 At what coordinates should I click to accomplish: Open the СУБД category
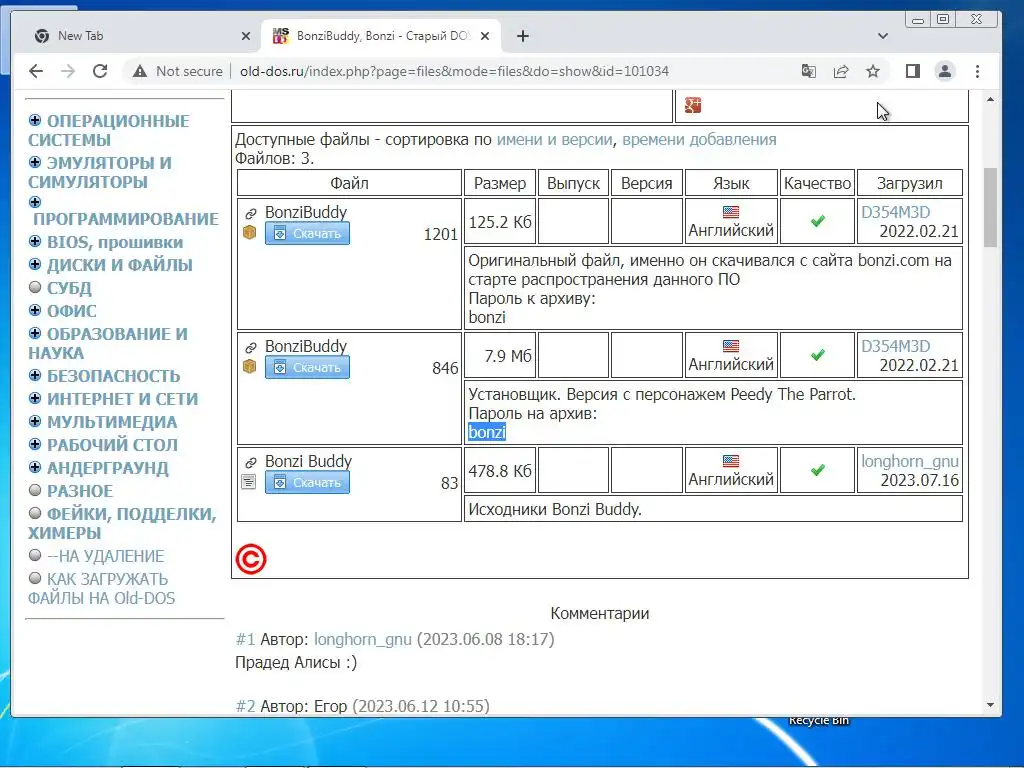click(x=69, y=288)
